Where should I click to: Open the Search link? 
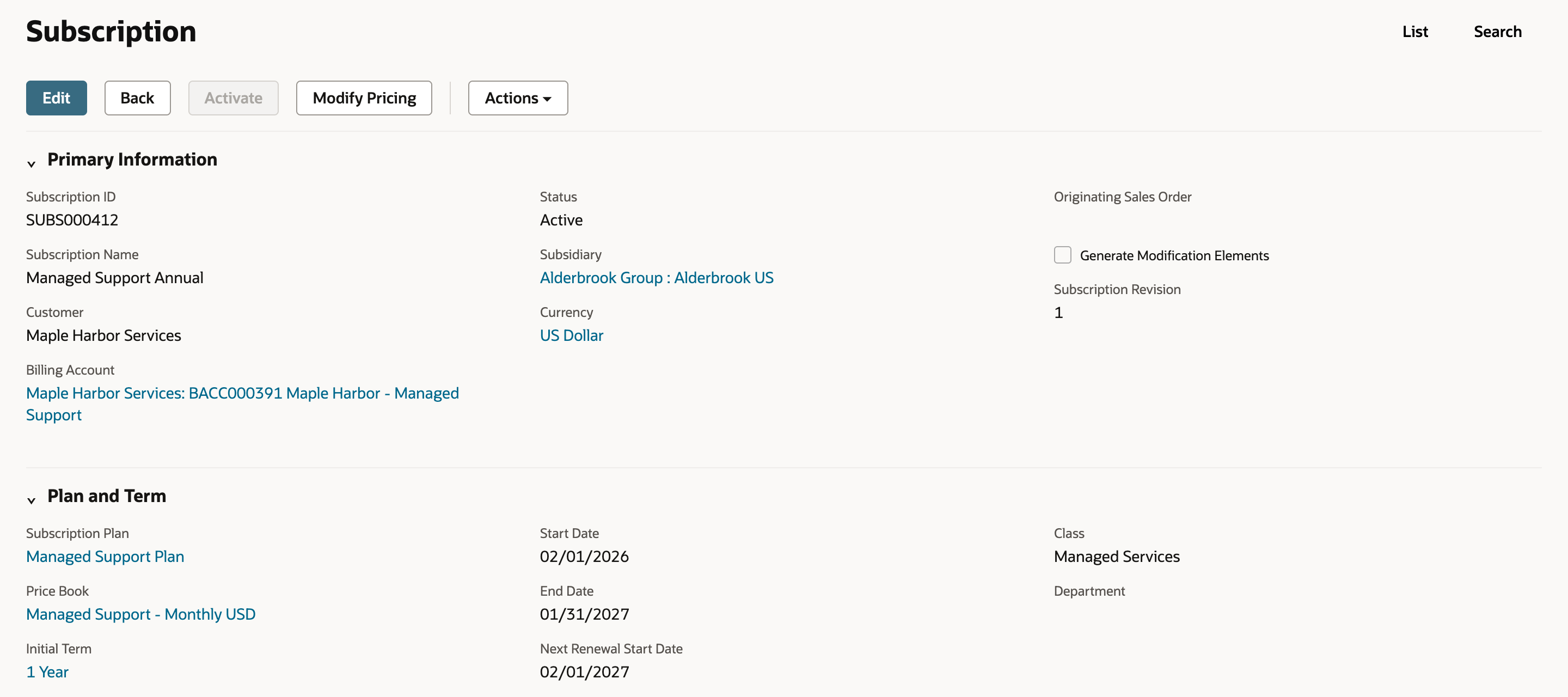pyautogui.click(x=1497, y=32)
